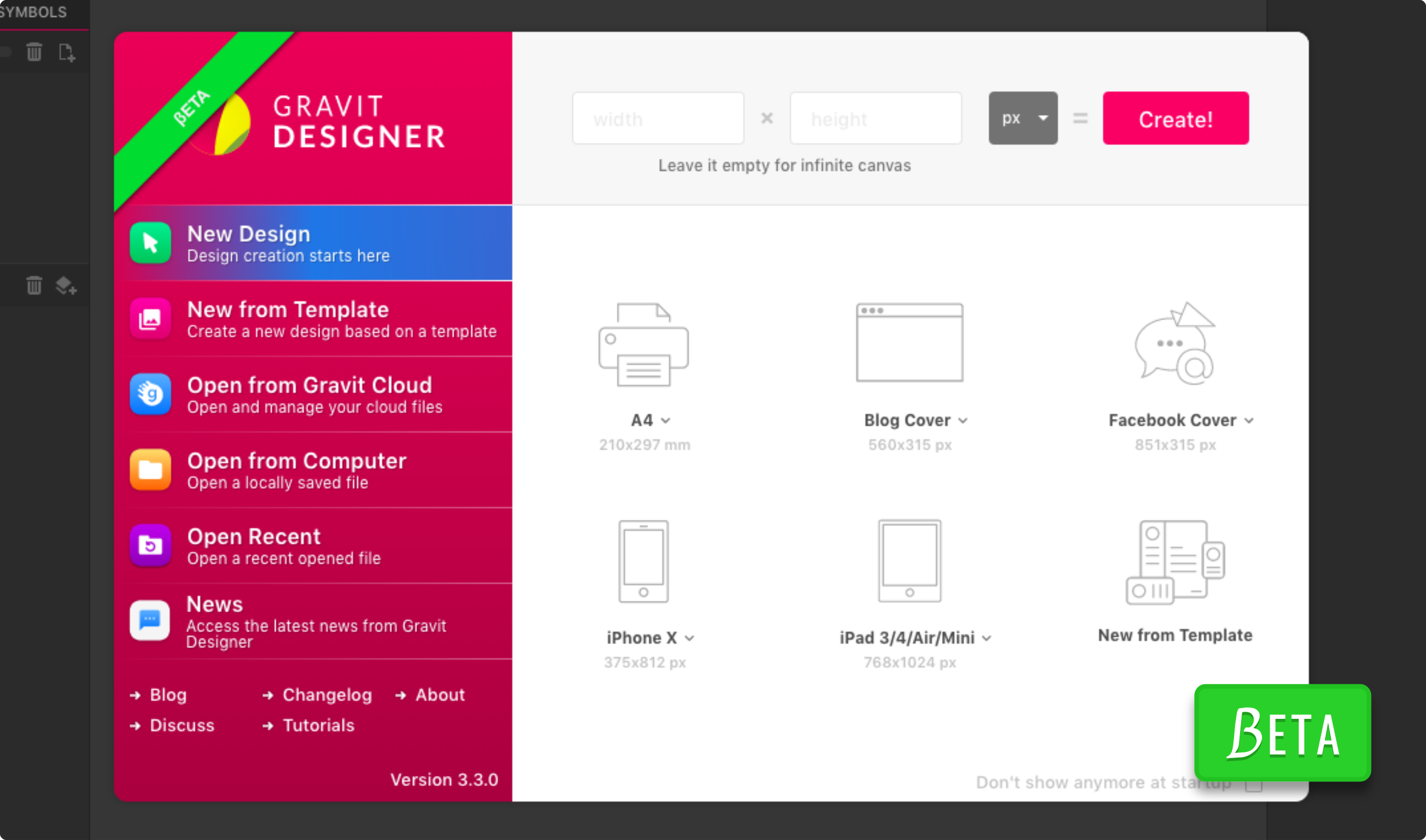Select the iPad 3/4/Air/Mini tablet icon
1426x840 pixels.
[x=909, y=562]
